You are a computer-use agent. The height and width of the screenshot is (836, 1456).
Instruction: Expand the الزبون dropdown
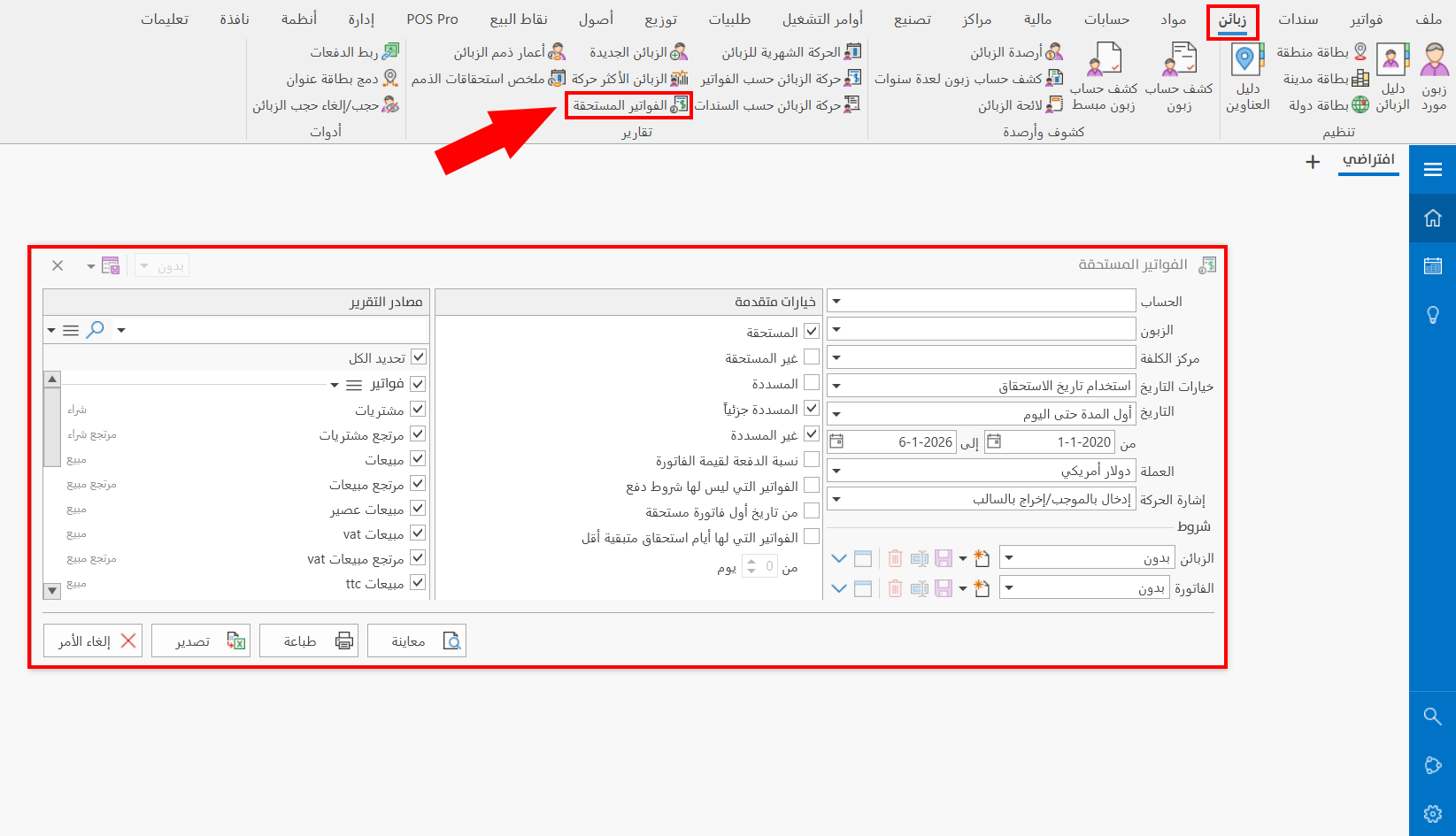click(x=836, y=328)
